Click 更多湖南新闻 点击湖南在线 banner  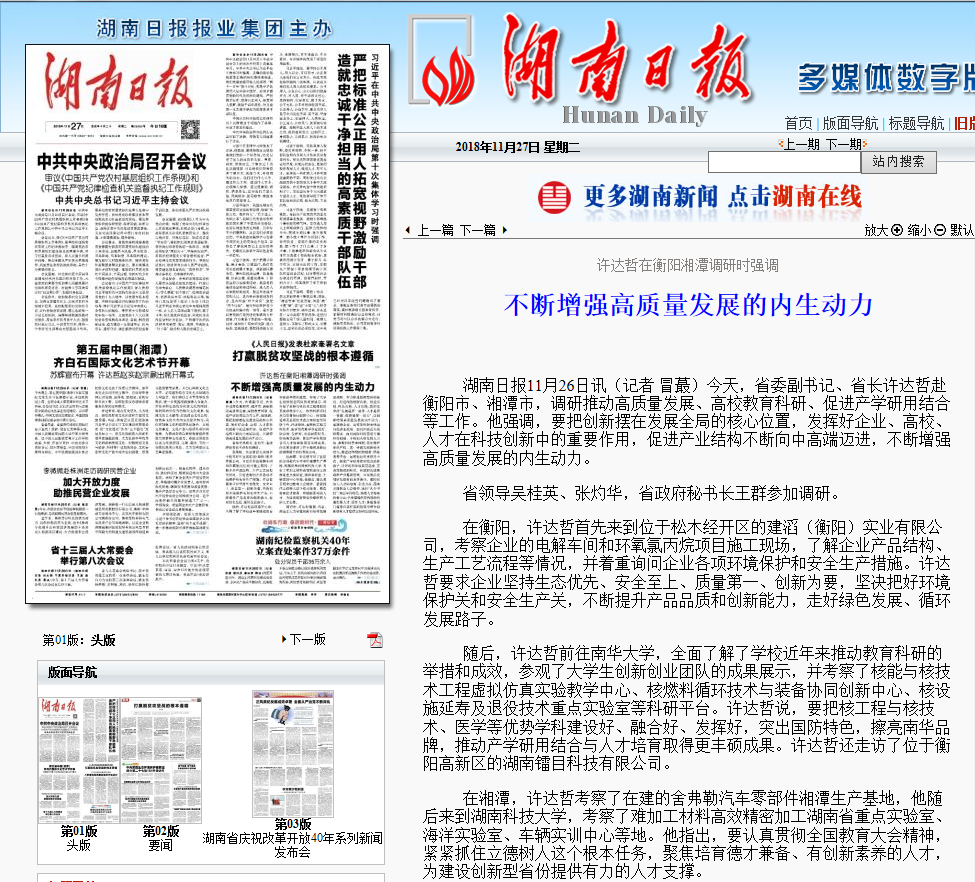700,198
